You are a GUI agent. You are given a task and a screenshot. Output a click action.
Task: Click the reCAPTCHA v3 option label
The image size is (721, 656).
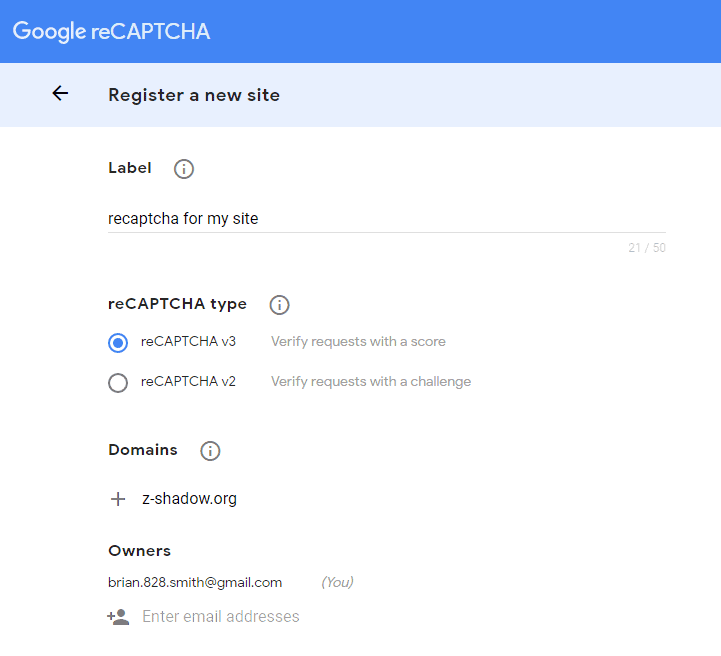[x=188, y=342]
